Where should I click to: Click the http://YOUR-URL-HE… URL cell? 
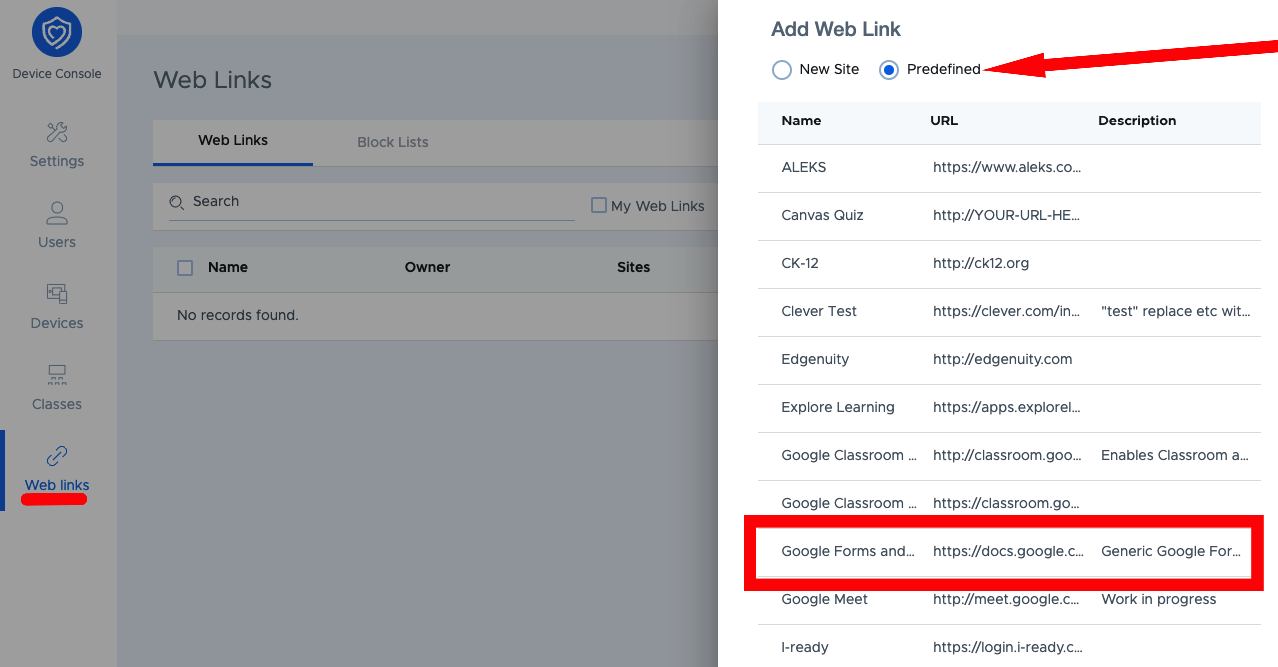click(1007, 216)
